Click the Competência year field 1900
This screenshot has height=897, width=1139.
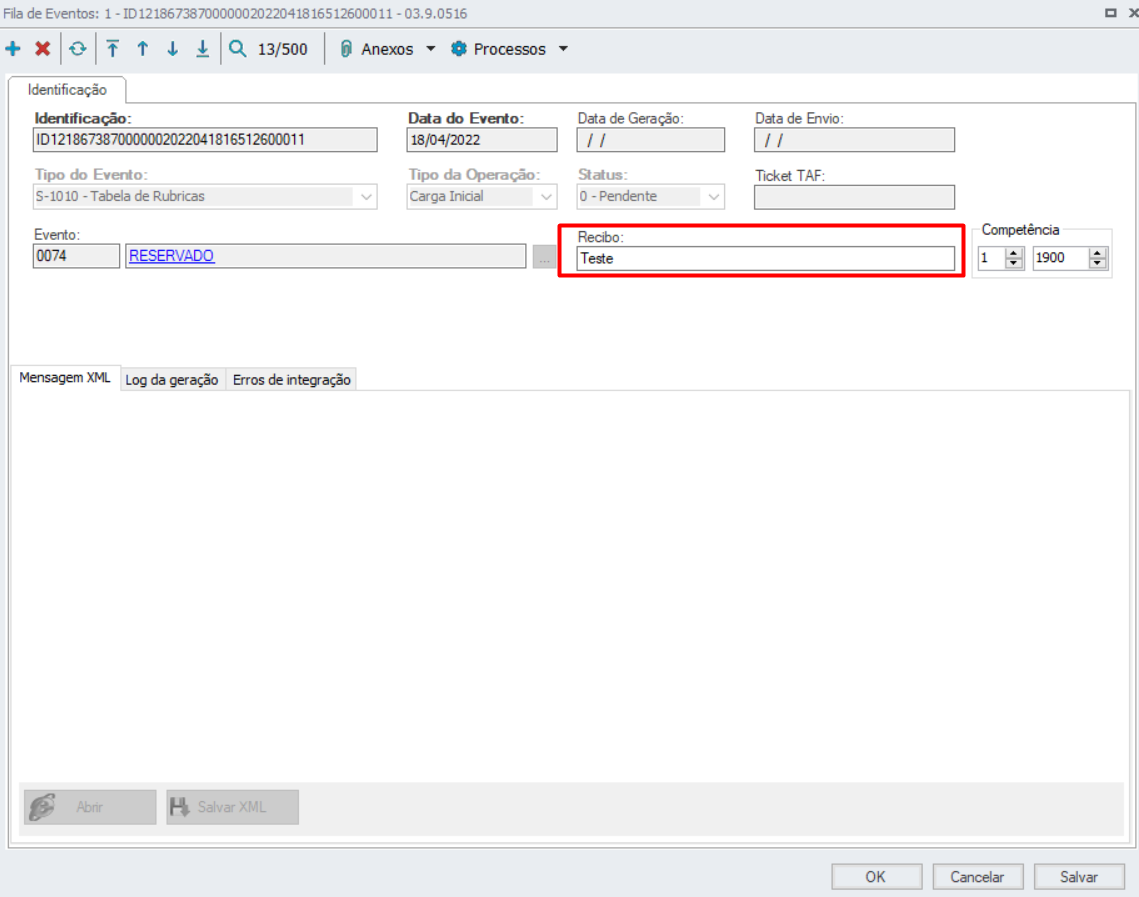click(1061, 258)
